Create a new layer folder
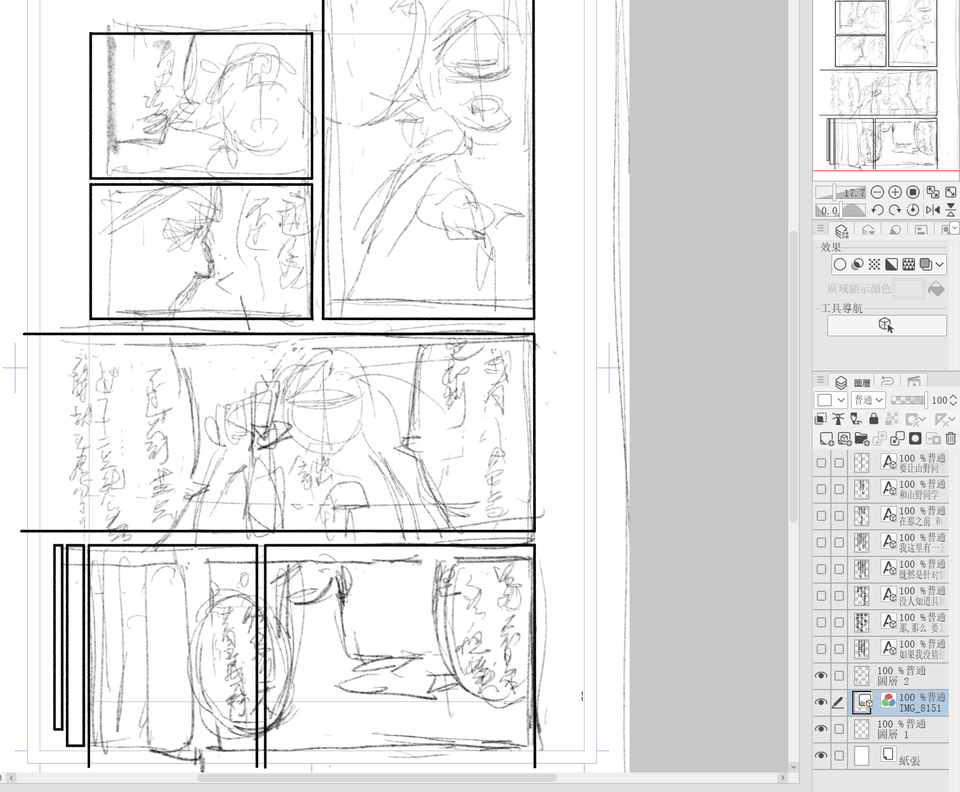 point(861,438)
